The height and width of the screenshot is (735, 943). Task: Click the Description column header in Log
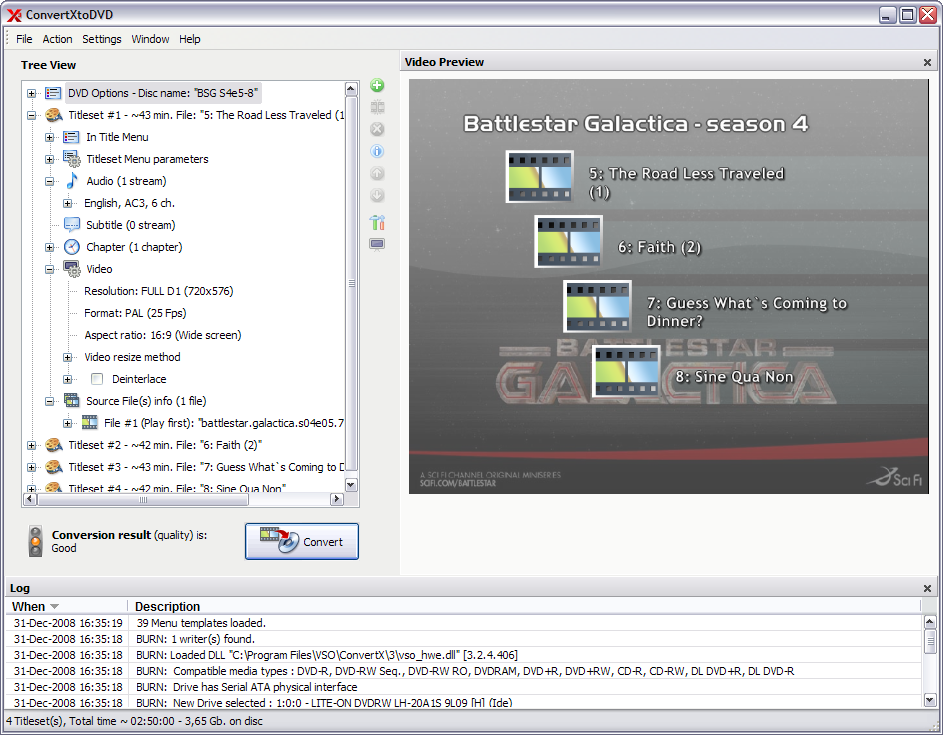pyautogui.click(x=524, y=606)
